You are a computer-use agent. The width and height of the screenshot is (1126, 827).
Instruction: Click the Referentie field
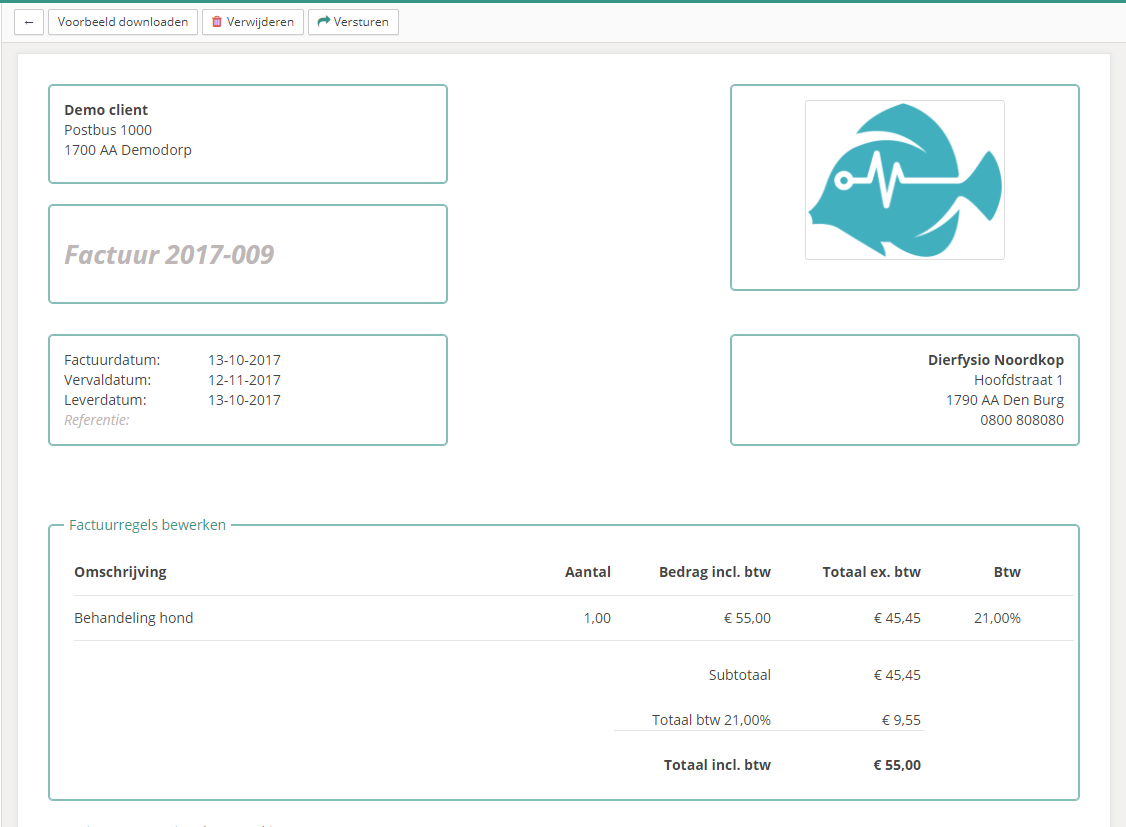point(97,420)
